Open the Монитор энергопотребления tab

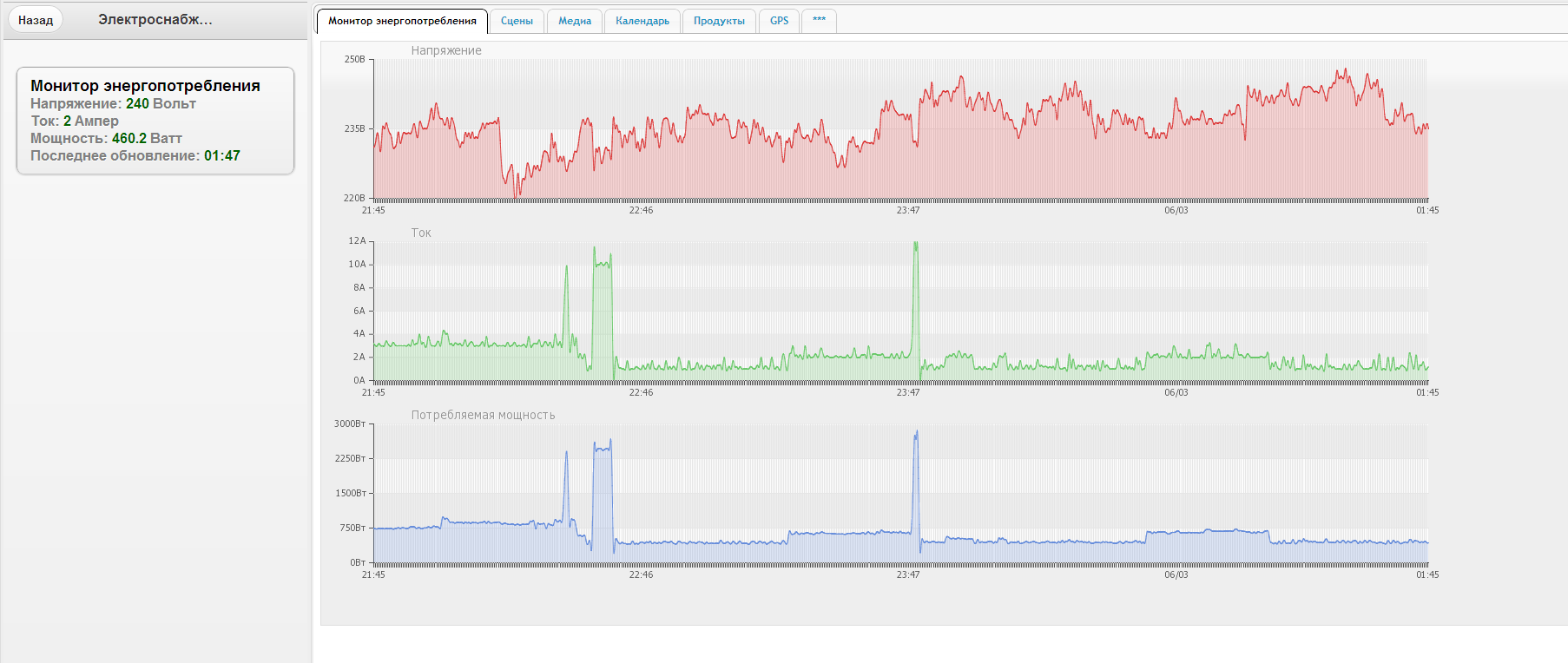(402, 21)
